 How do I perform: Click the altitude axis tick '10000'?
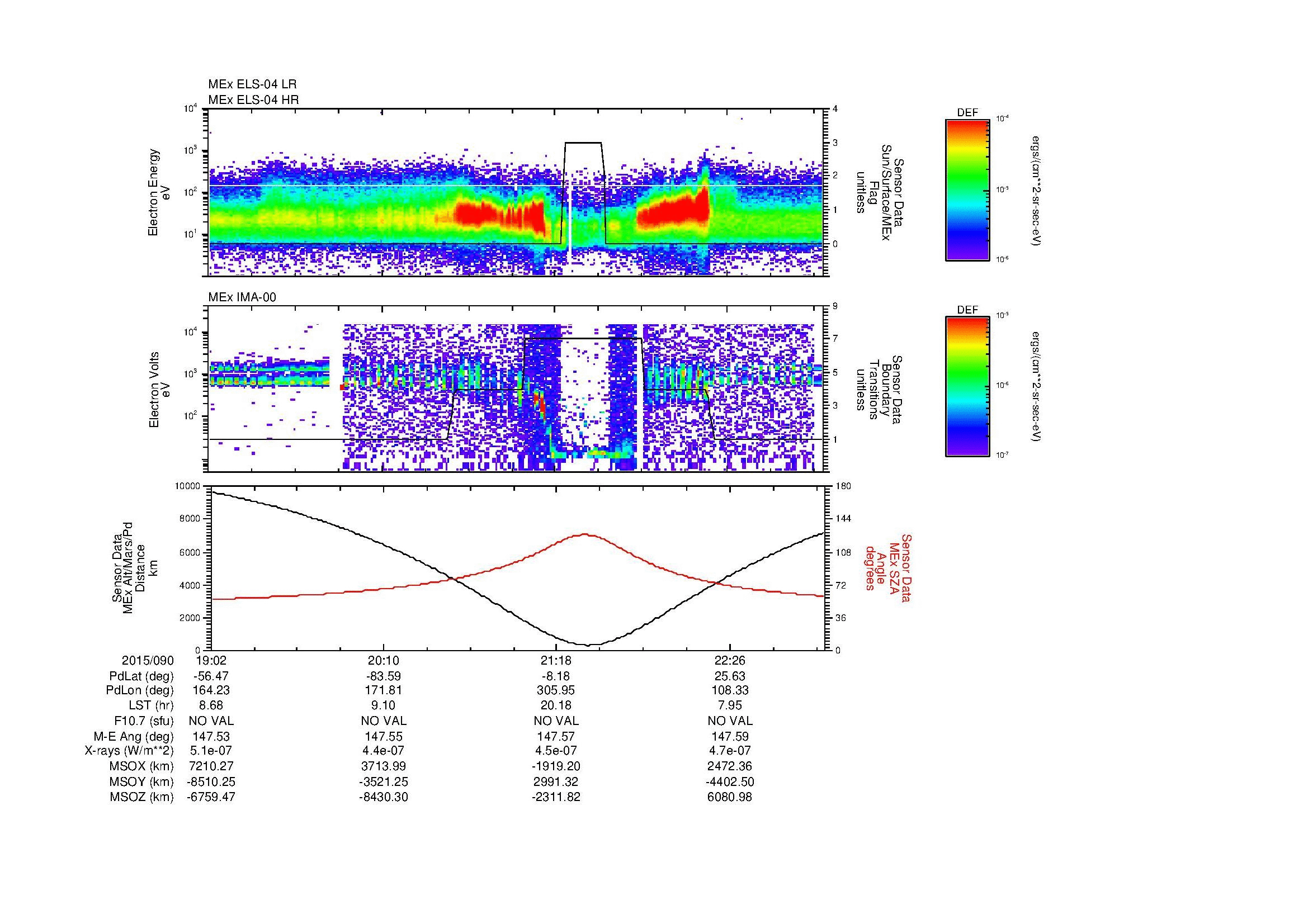click(x=188, y=486)
